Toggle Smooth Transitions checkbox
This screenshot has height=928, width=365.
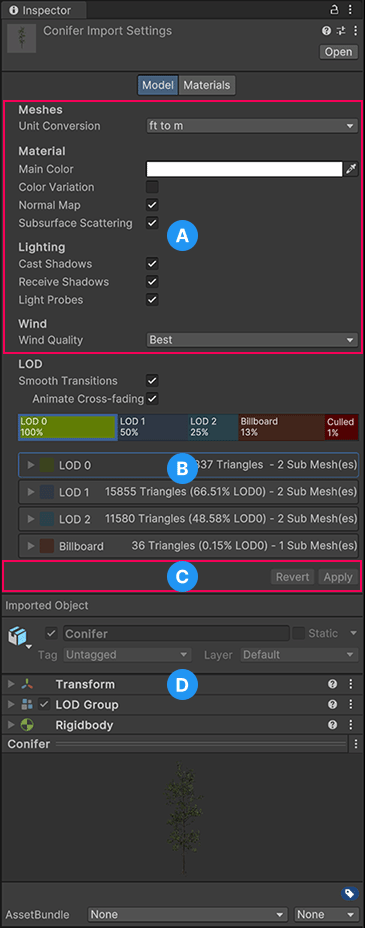click(153, 381)
